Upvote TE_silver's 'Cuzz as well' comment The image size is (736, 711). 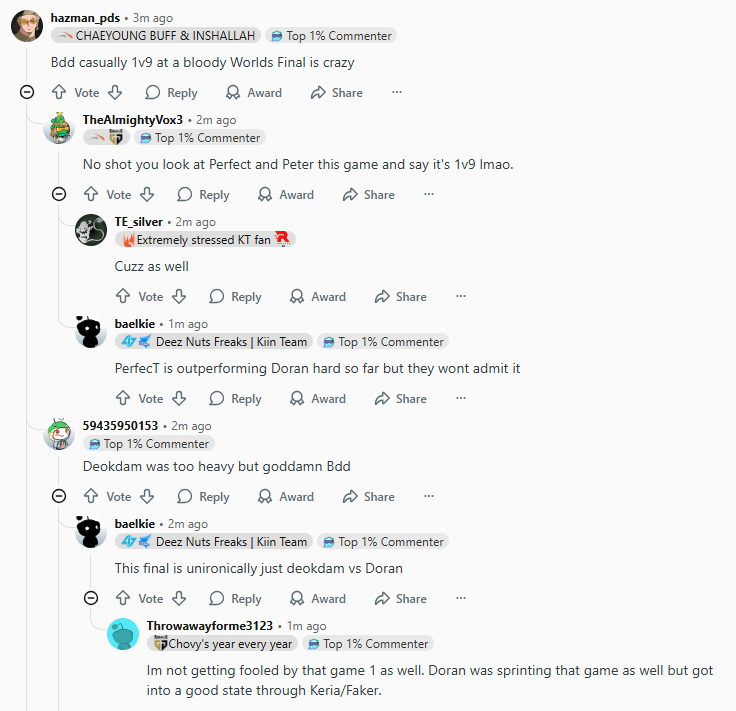[x=123, y=296]
